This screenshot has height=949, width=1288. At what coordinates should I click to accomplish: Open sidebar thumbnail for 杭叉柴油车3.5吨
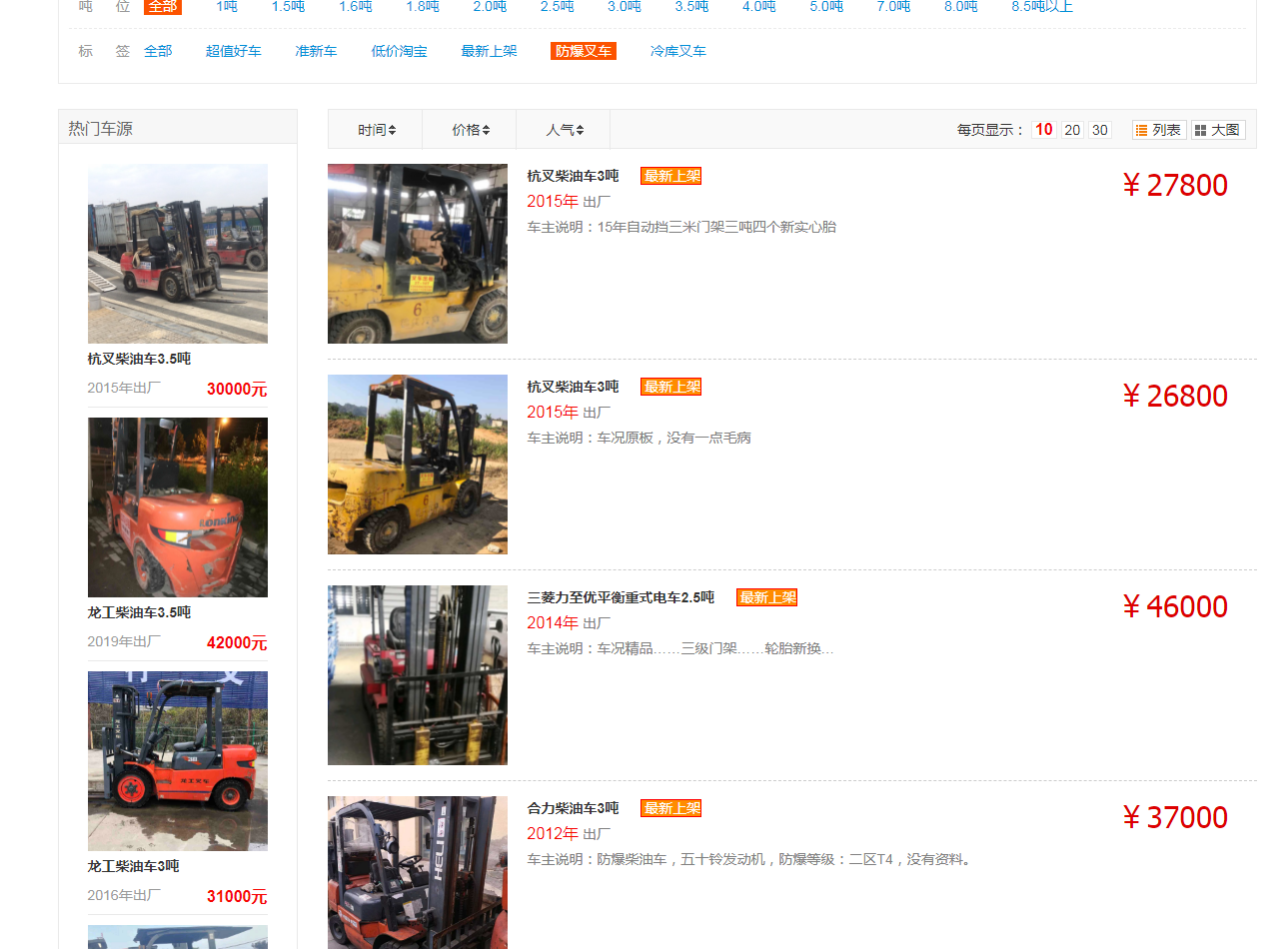point(178,254)
